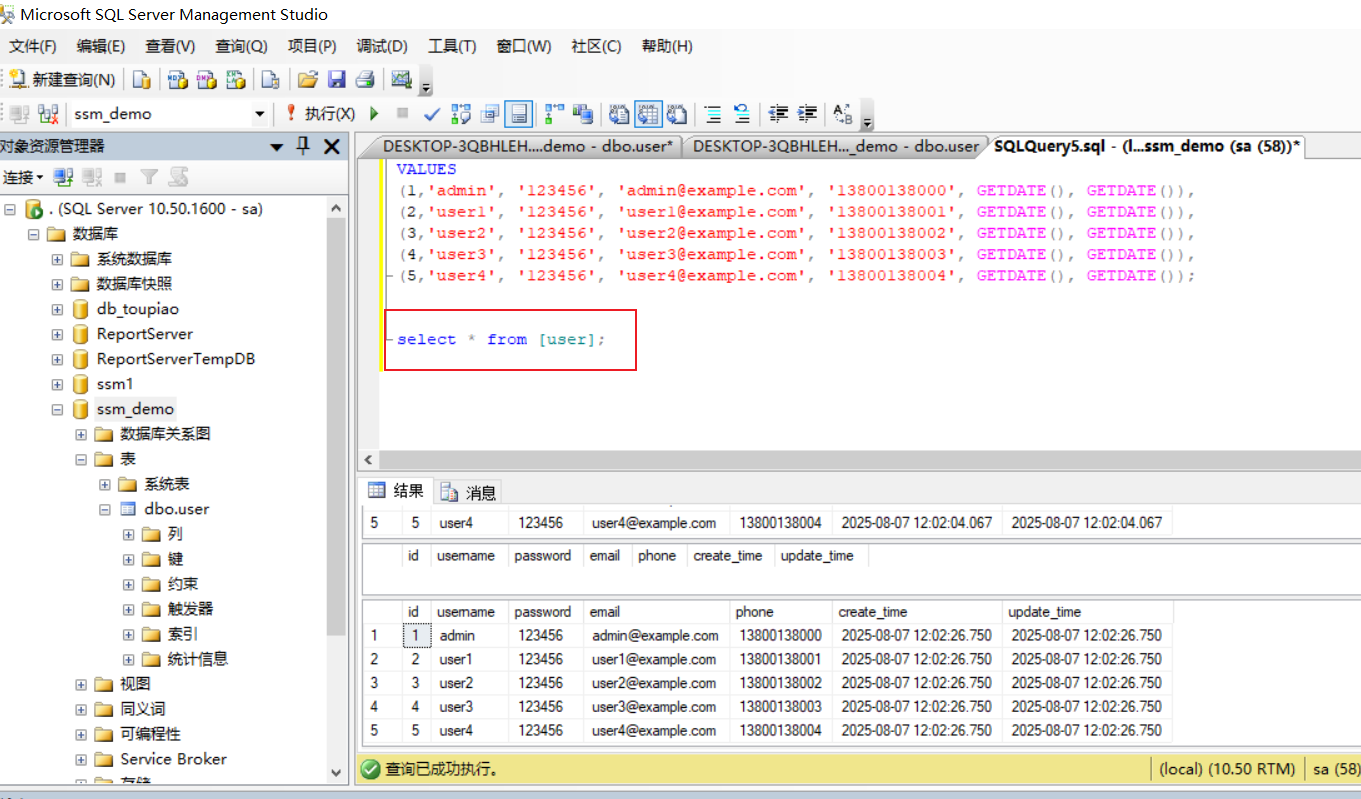
Task: Open Object Explorer window position arrow
Action: [278, 147]
